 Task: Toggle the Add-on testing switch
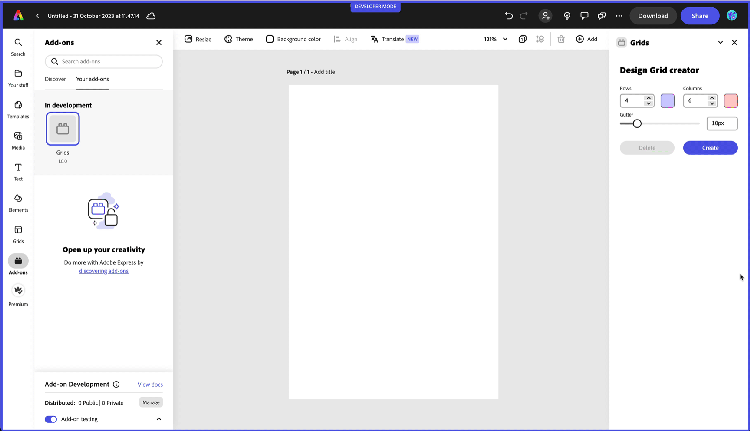tap(51, 419)
